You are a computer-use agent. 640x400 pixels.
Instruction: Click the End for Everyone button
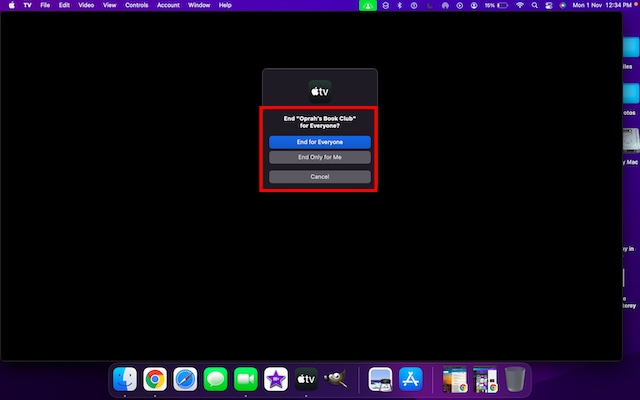320,142
